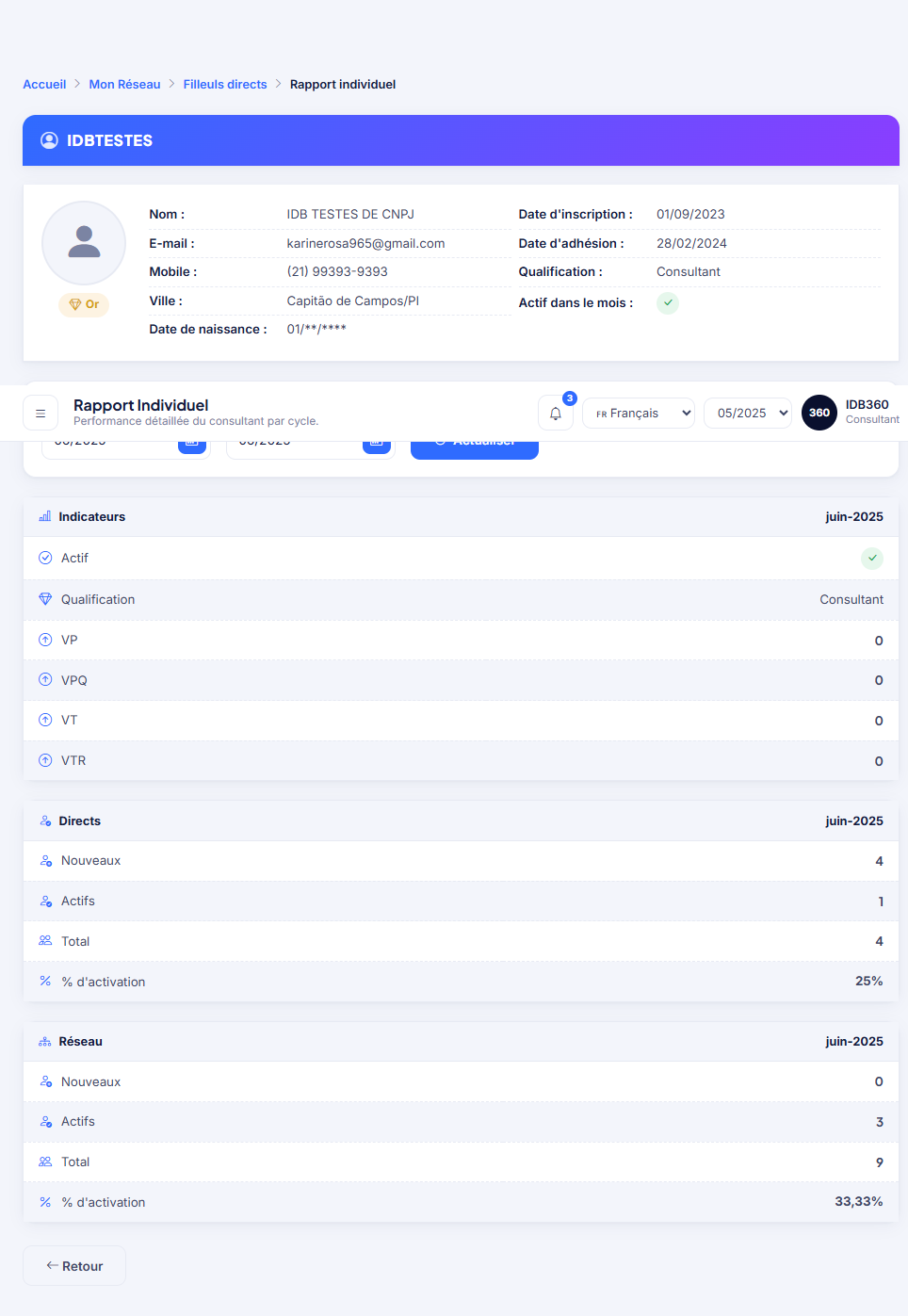Click the Réseau % d'activation percent icon

click(45, 1202)
